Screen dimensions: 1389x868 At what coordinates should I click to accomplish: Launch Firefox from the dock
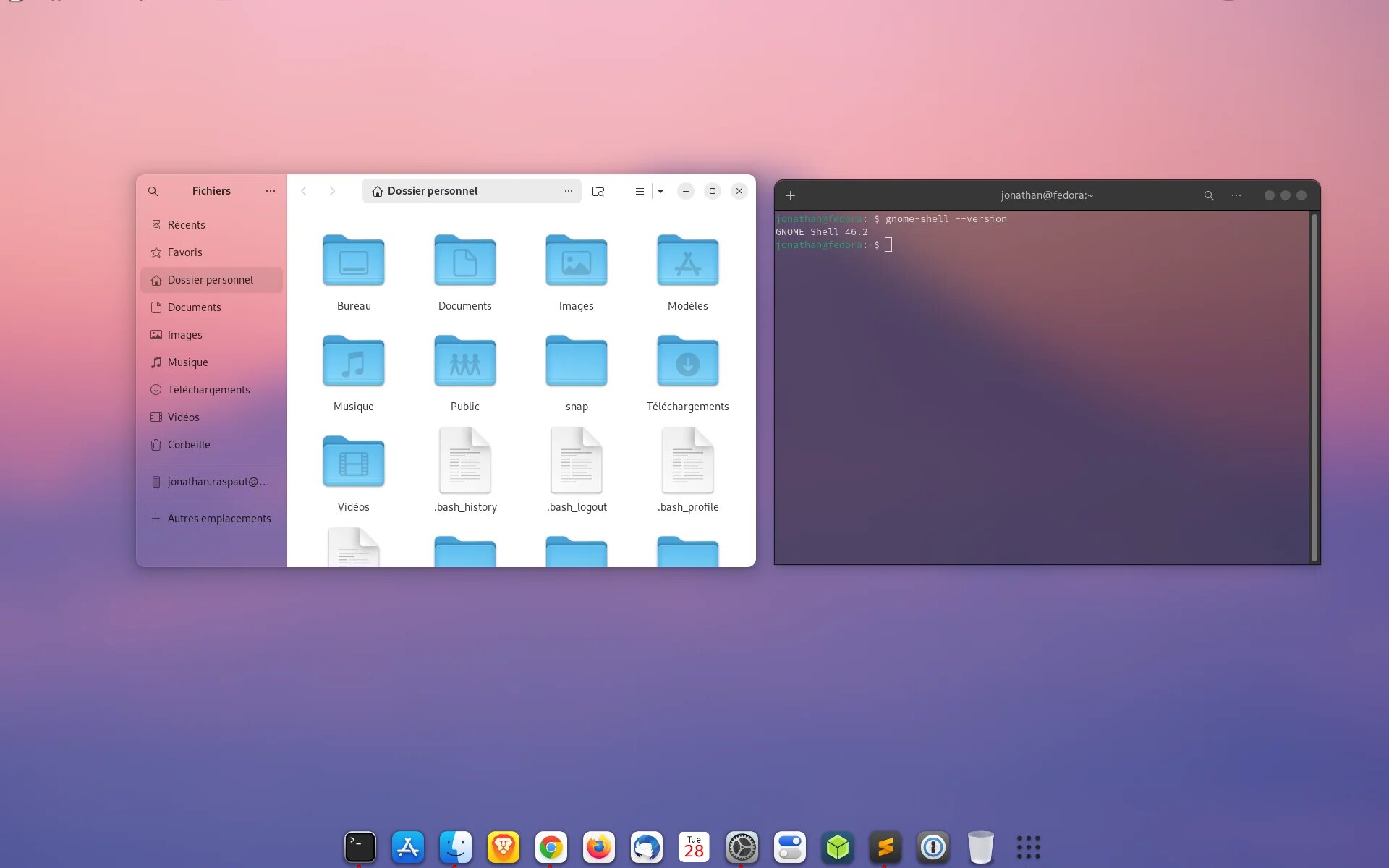599,847
